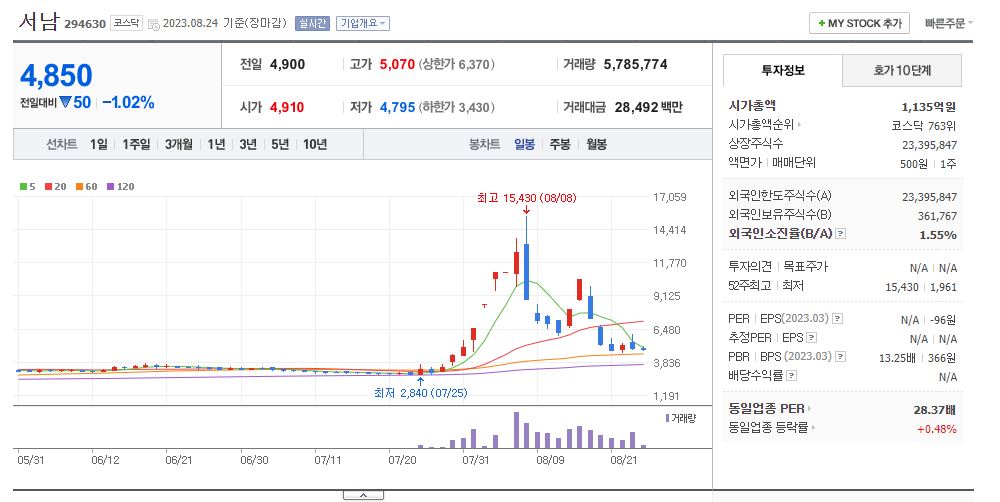Open the 빠른주문 dropdown
This screenshot has width=1000, height=502.
click(948, 24)
